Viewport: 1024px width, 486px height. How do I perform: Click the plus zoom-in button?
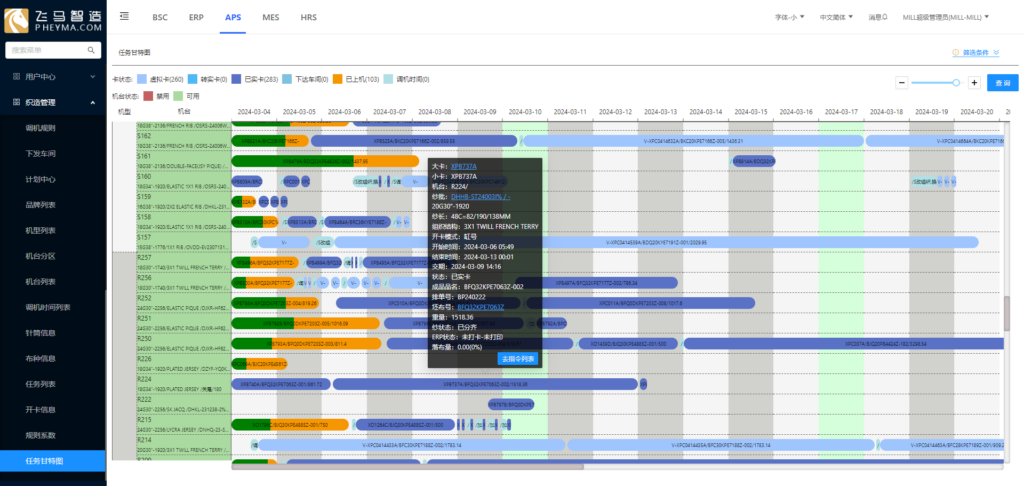[974, 82]
